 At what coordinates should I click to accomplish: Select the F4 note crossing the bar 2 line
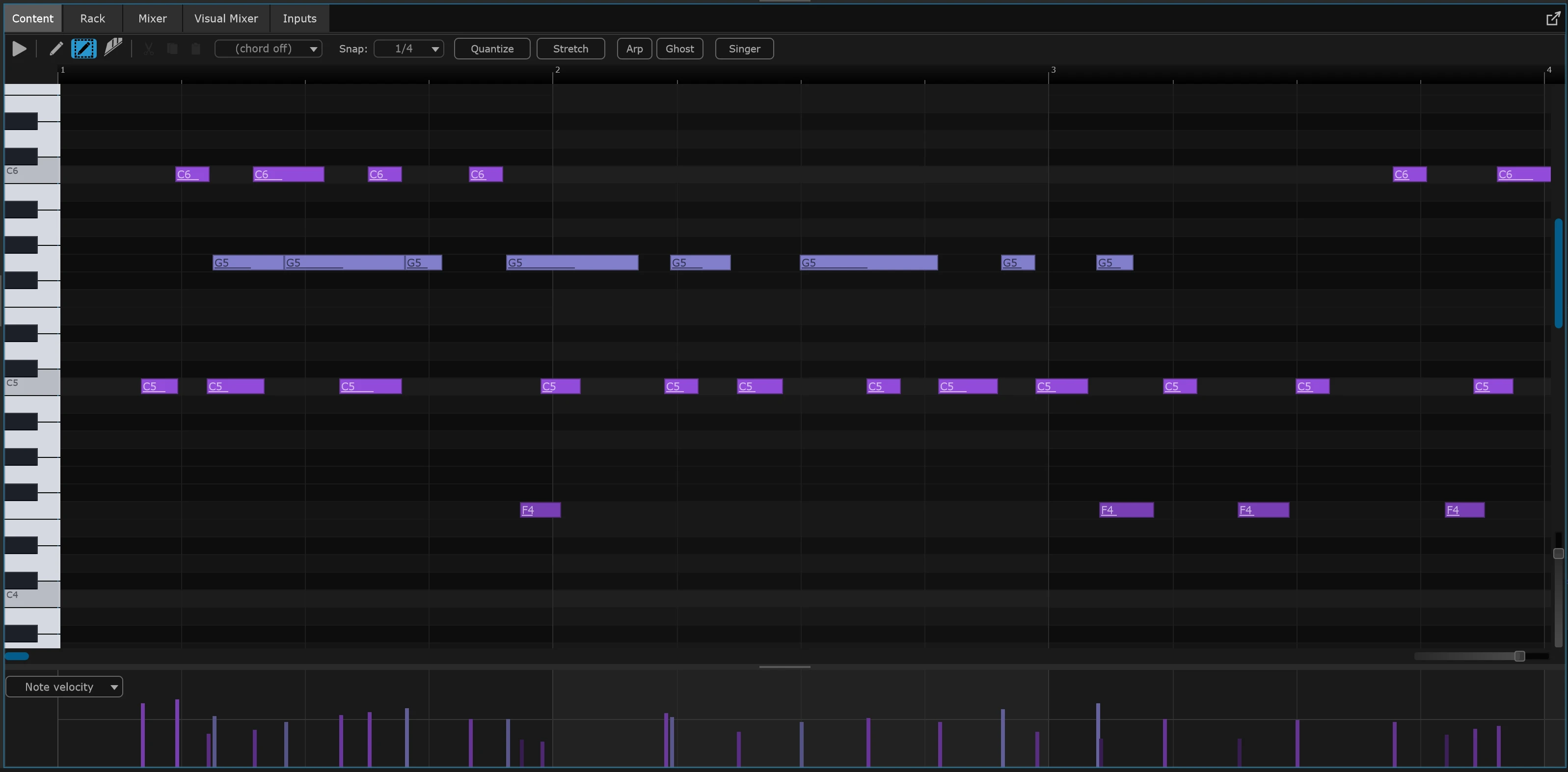[540, 510]
